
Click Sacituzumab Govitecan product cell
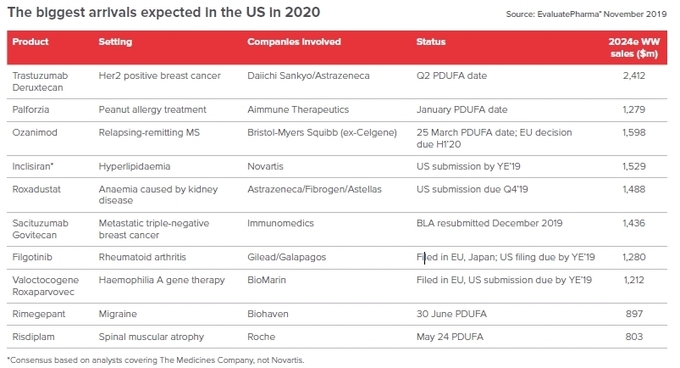coord(40,229)
